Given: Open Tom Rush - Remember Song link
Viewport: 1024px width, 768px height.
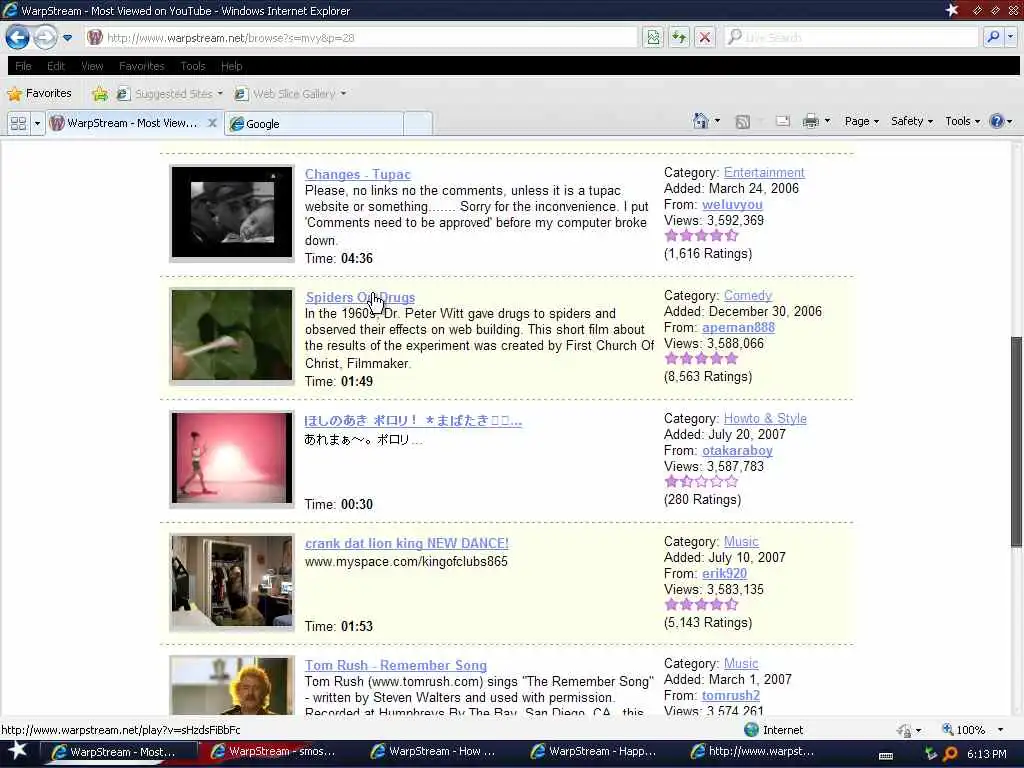Looking at the screenshot, I should click(x=396, y=665).
